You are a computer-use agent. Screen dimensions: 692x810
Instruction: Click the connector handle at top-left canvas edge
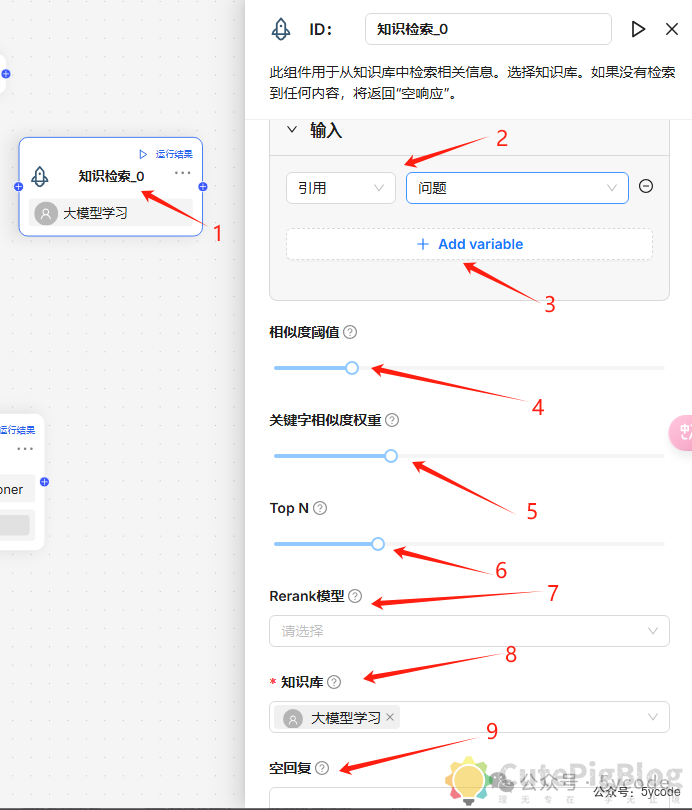click(x=6, y=74)
